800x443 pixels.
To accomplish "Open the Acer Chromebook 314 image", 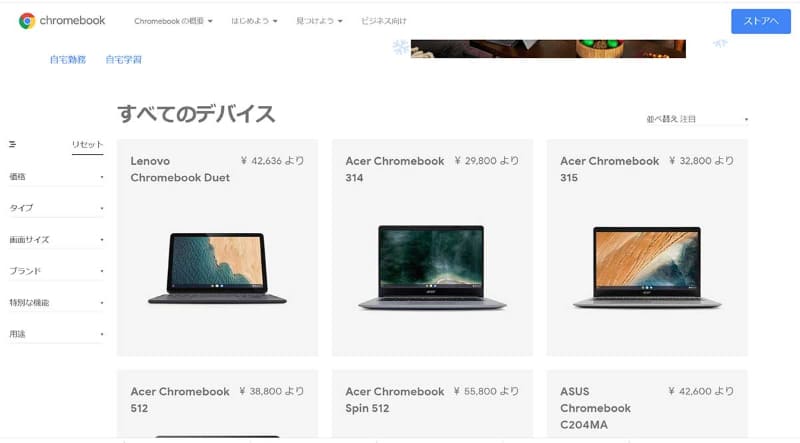I will [x=432, y=267].
